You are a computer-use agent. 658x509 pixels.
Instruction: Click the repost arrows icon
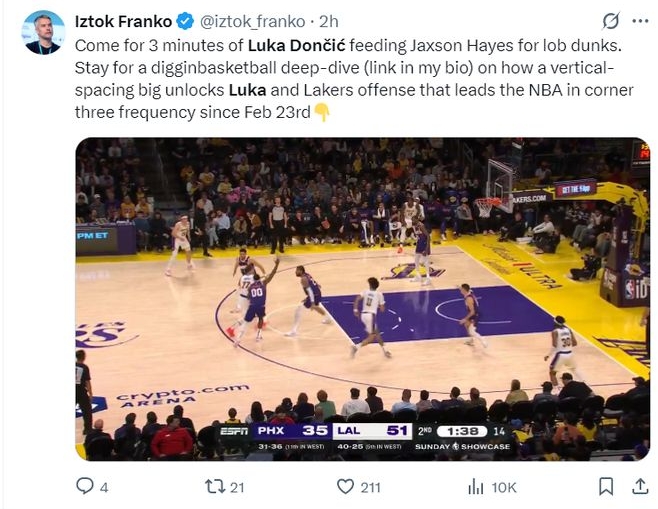tap(214, 486)
